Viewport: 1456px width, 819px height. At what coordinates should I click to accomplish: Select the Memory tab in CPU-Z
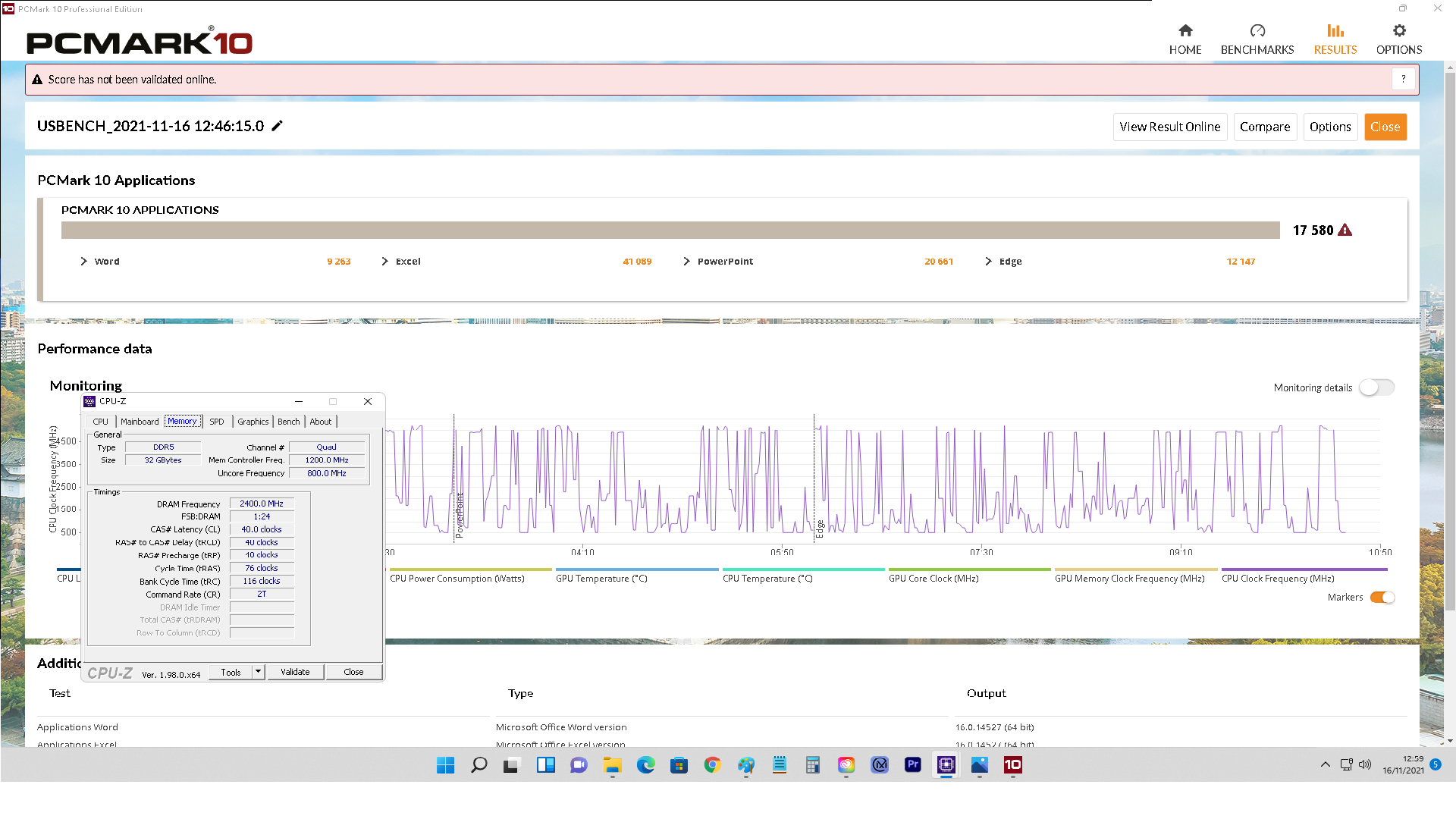(182, 422)
